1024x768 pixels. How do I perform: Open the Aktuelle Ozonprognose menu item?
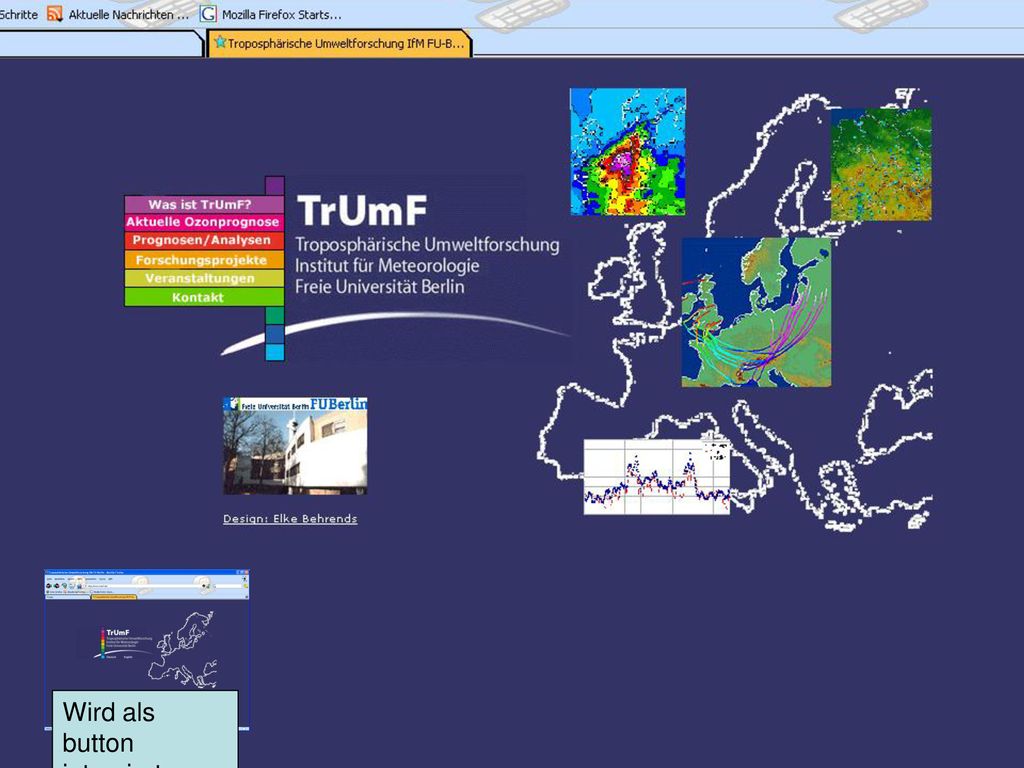click(x=204, y=222)
